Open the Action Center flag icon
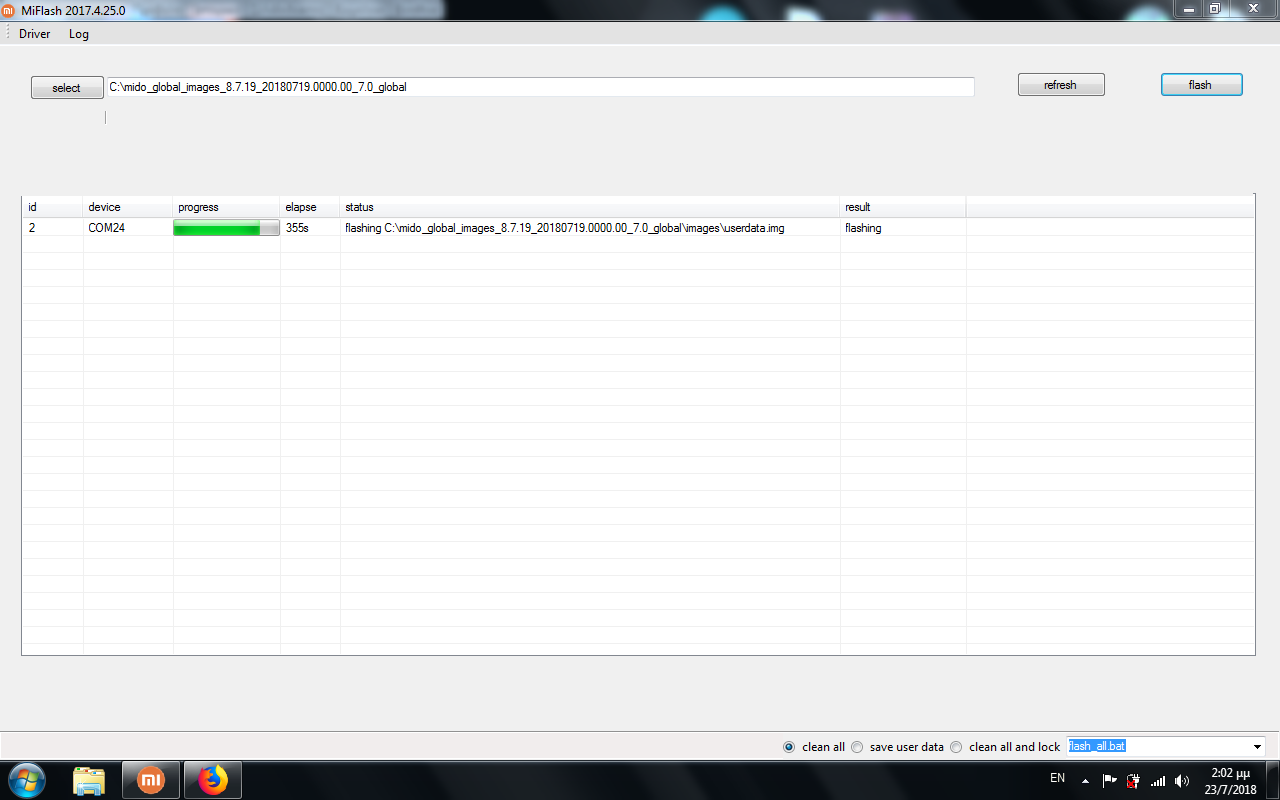 click(1109, 780)
